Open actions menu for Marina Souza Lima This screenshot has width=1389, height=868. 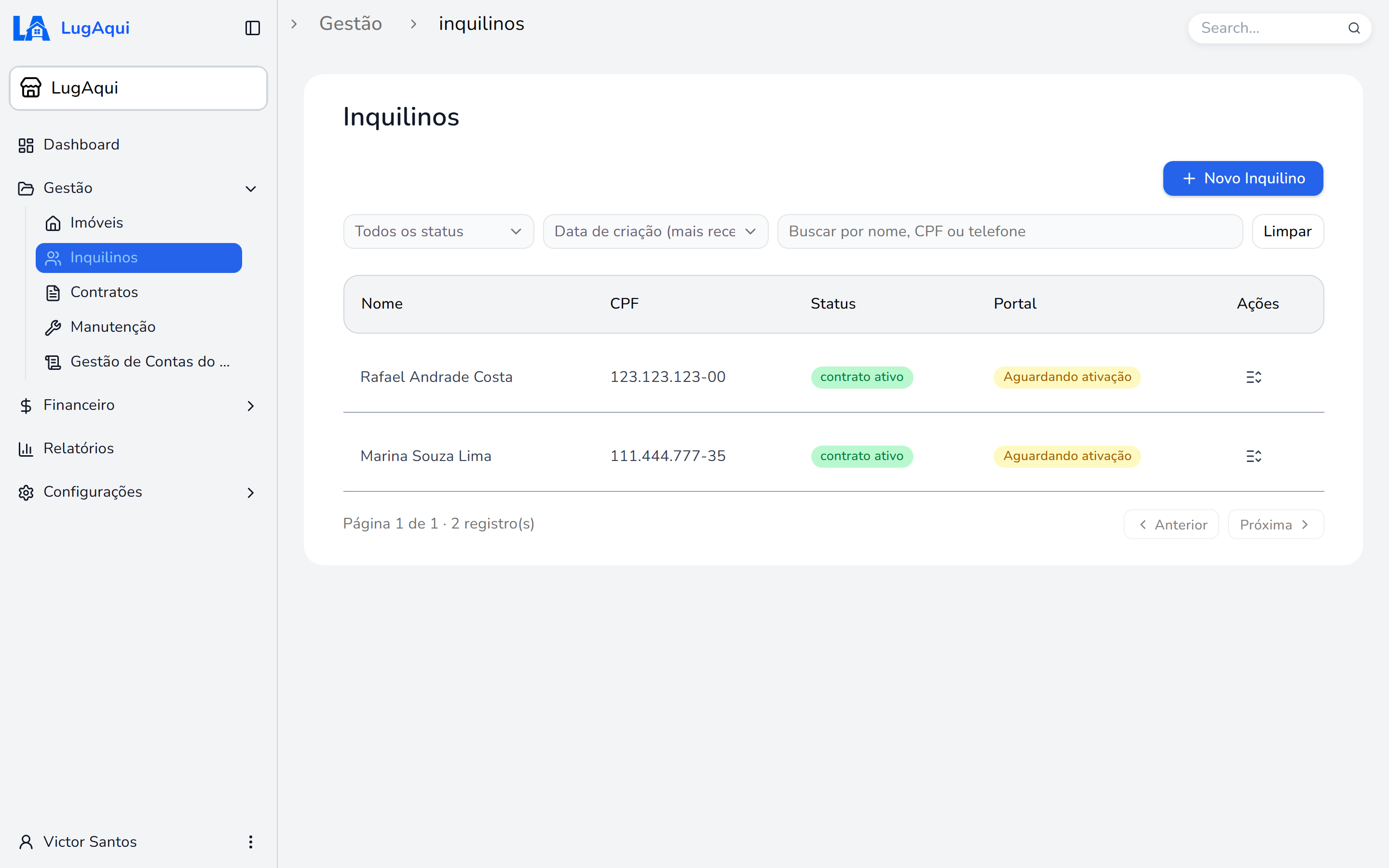point(1254,456)
